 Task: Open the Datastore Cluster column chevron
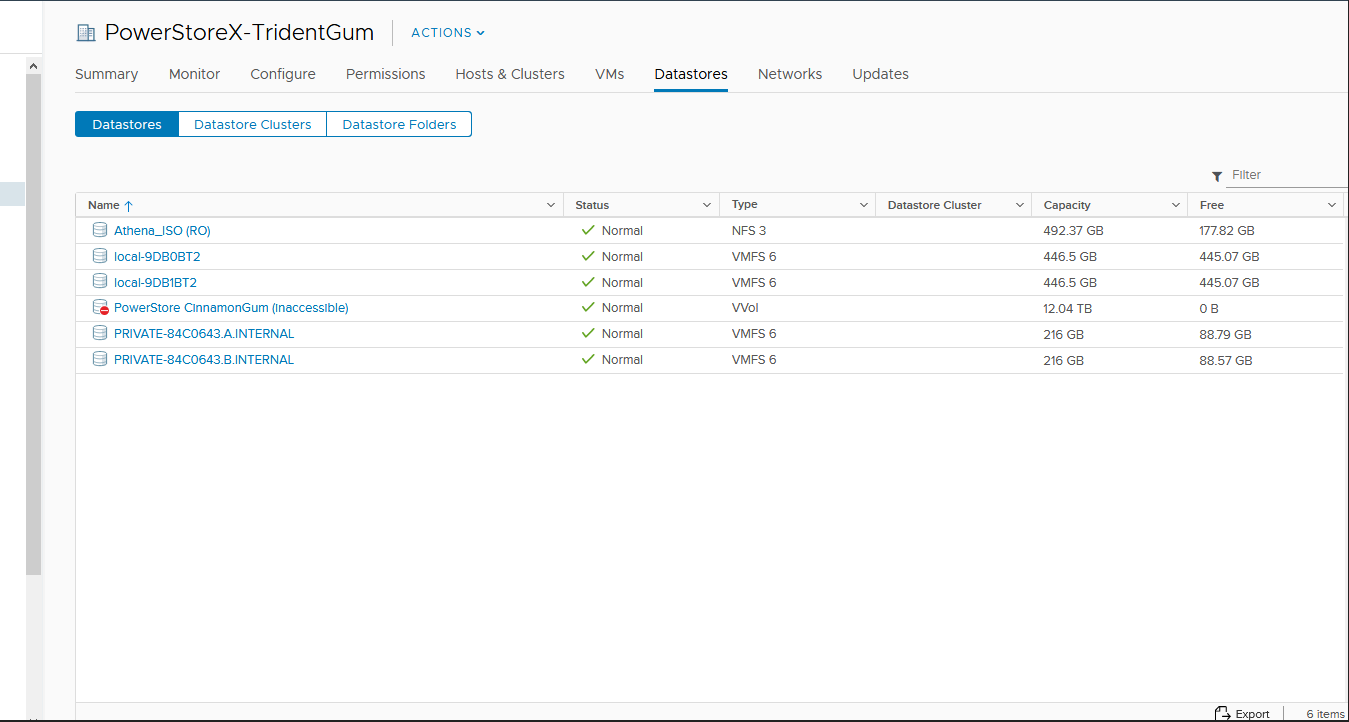1020,205
